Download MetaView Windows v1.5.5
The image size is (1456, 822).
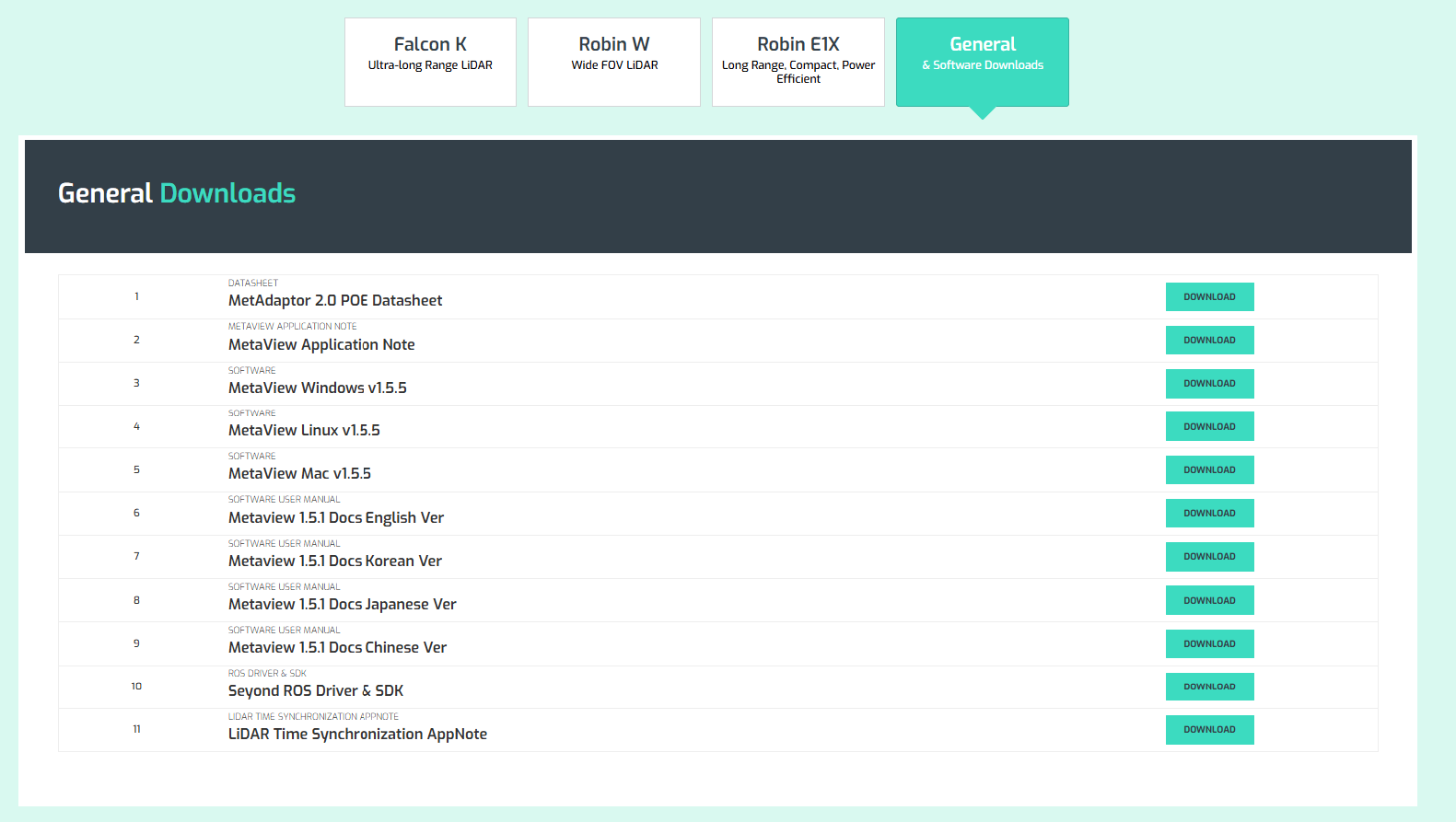(x=1209, y=384)
